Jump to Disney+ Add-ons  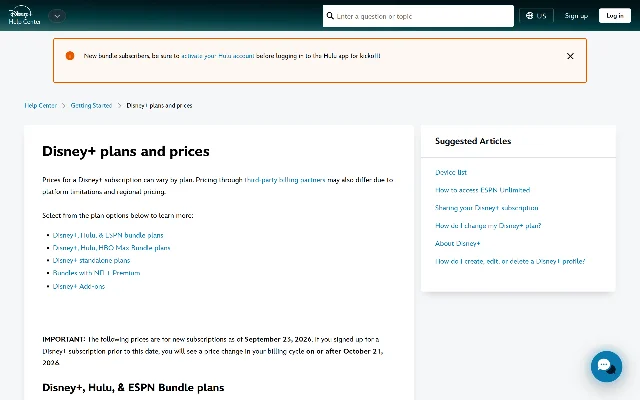(79, 286)
